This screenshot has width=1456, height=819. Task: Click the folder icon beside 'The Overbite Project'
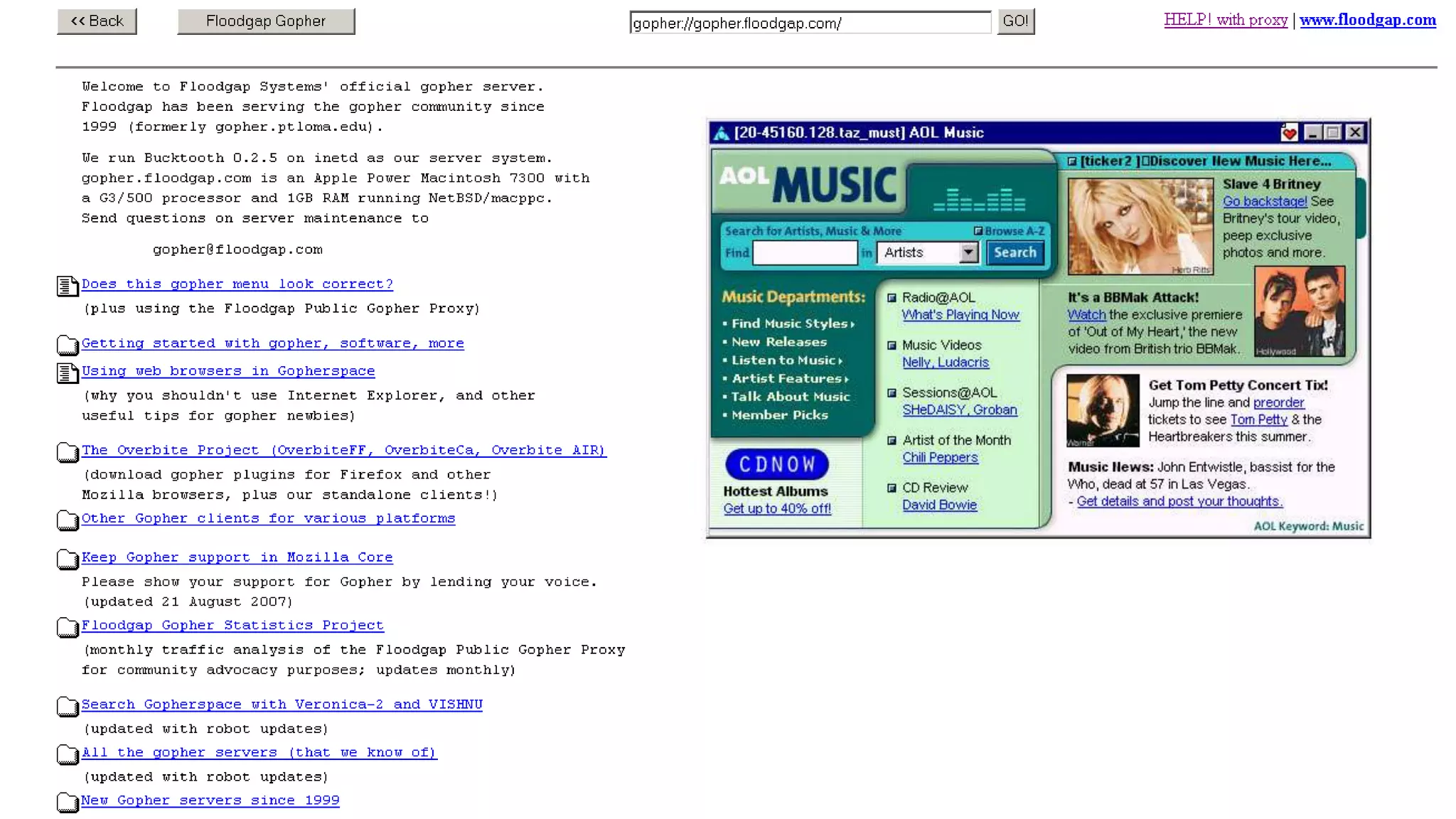coord(68,452)
